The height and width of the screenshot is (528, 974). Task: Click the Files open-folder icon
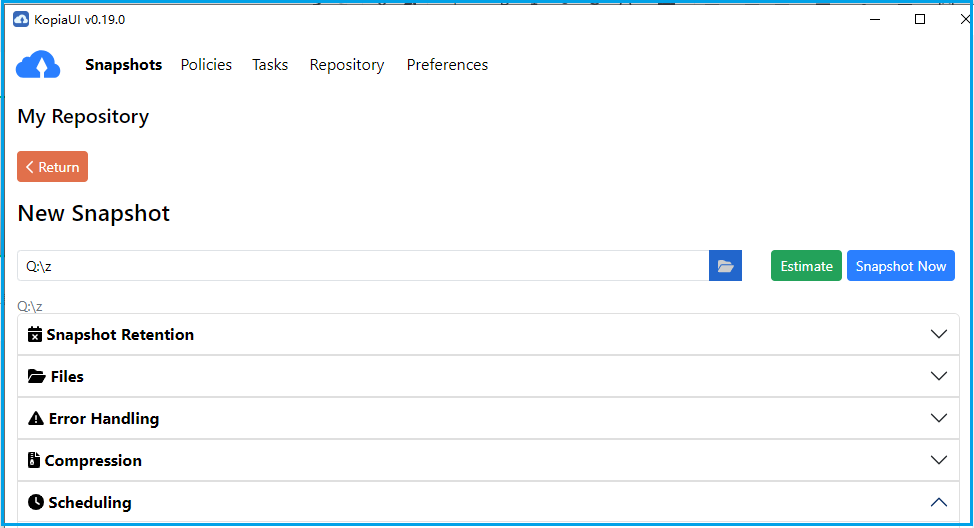pos(37,376)
